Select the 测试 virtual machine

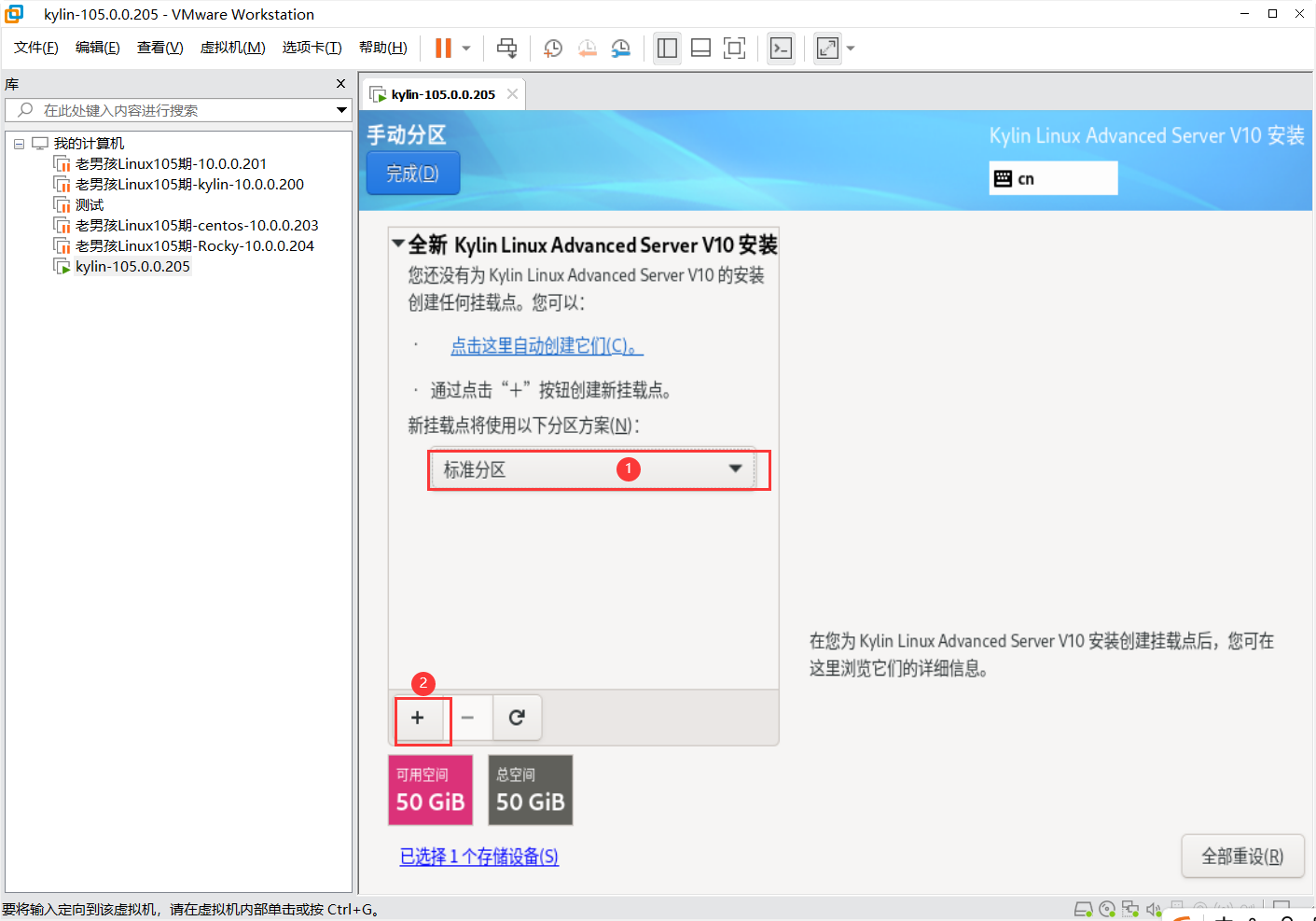90,205
